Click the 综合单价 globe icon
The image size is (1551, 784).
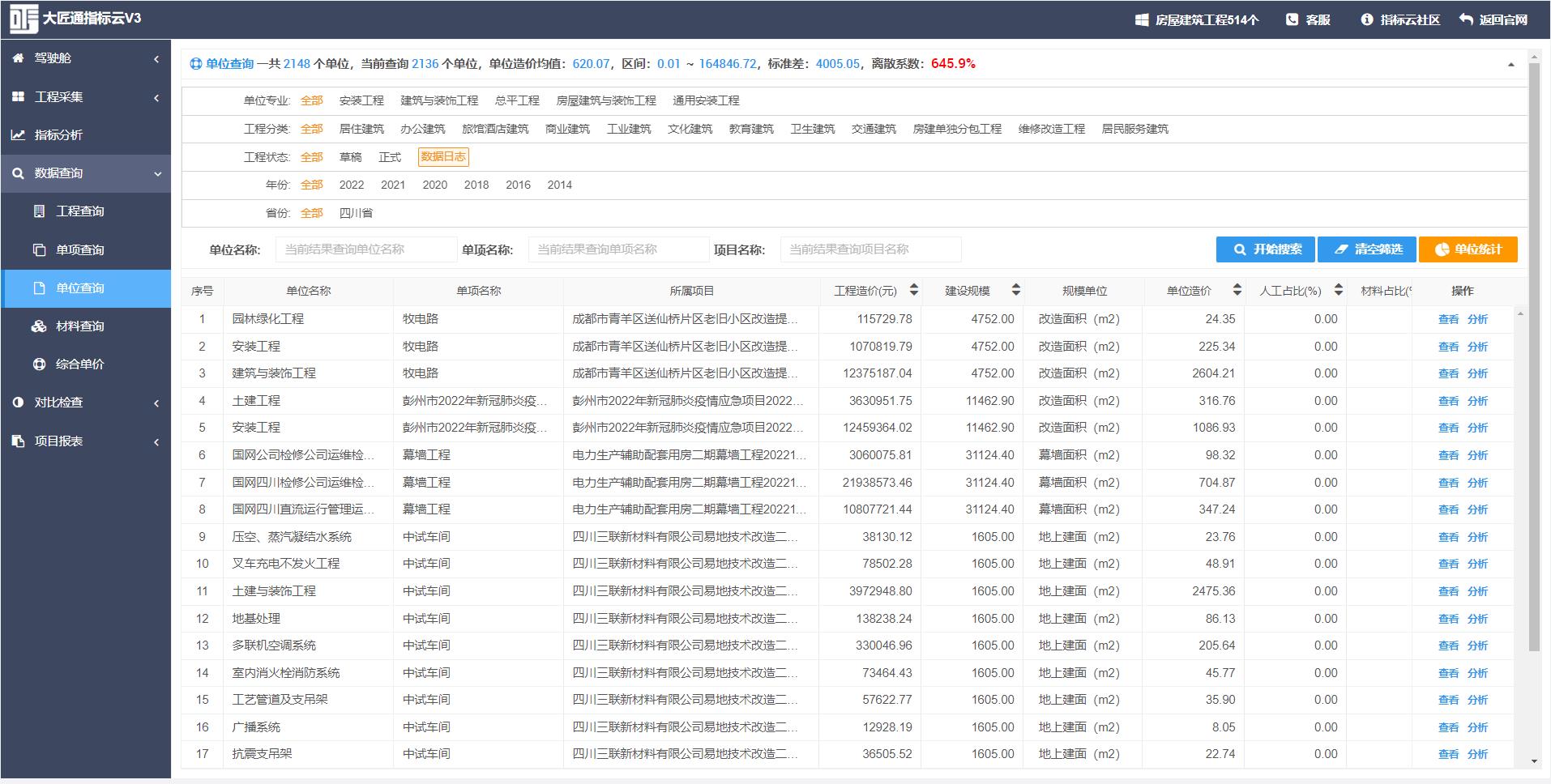pos(39,364)
